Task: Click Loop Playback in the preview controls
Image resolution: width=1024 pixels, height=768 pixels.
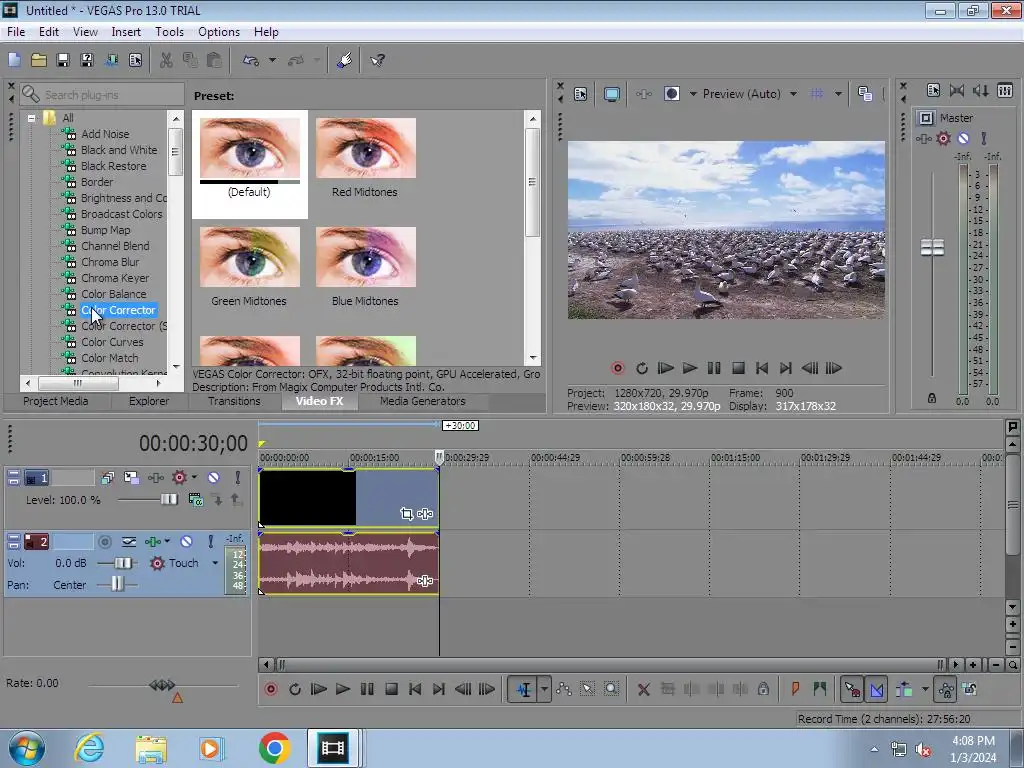Action: tap(641, 368)
